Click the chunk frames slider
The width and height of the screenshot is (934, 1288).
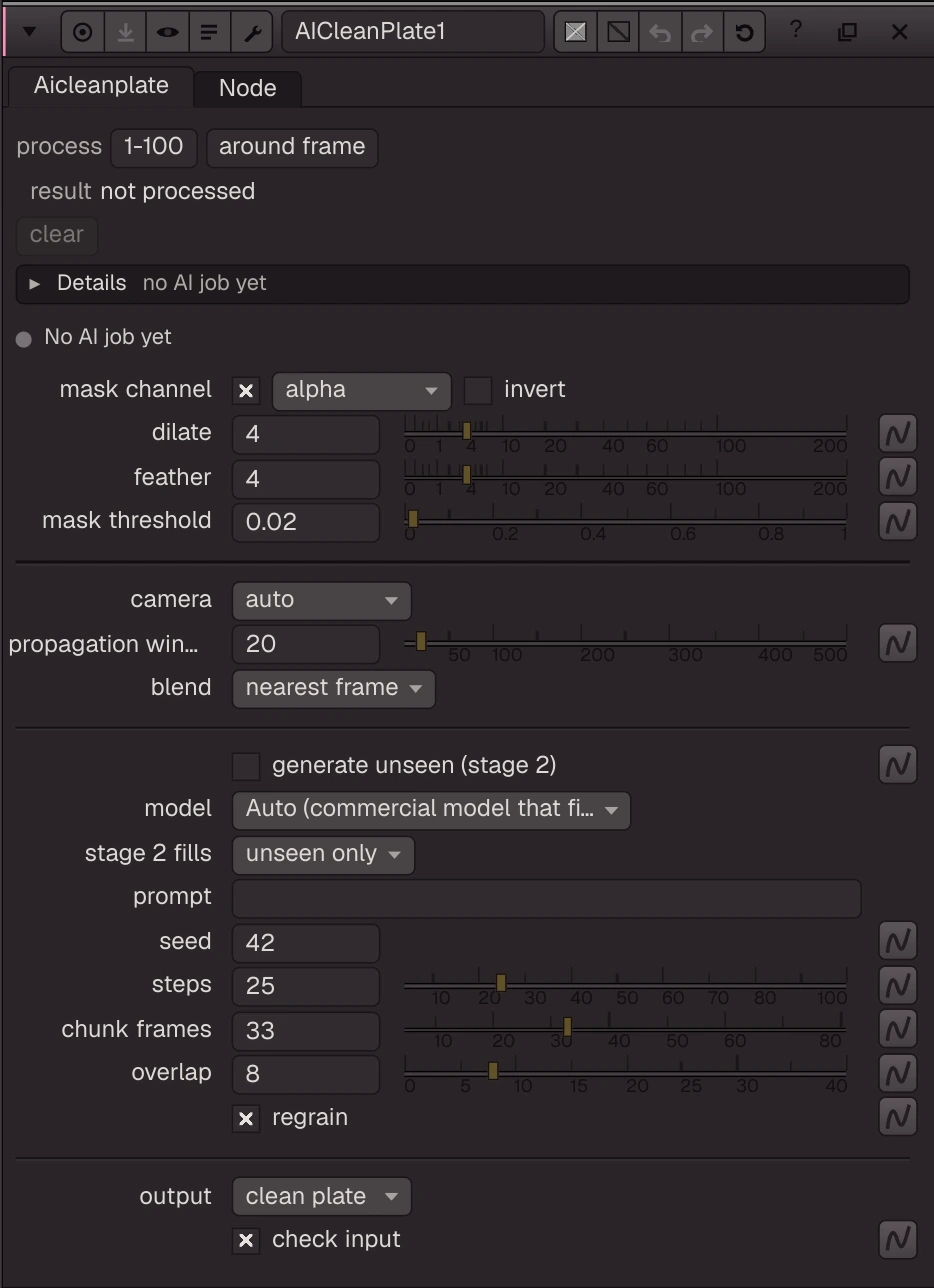(x=625, y=1030)
